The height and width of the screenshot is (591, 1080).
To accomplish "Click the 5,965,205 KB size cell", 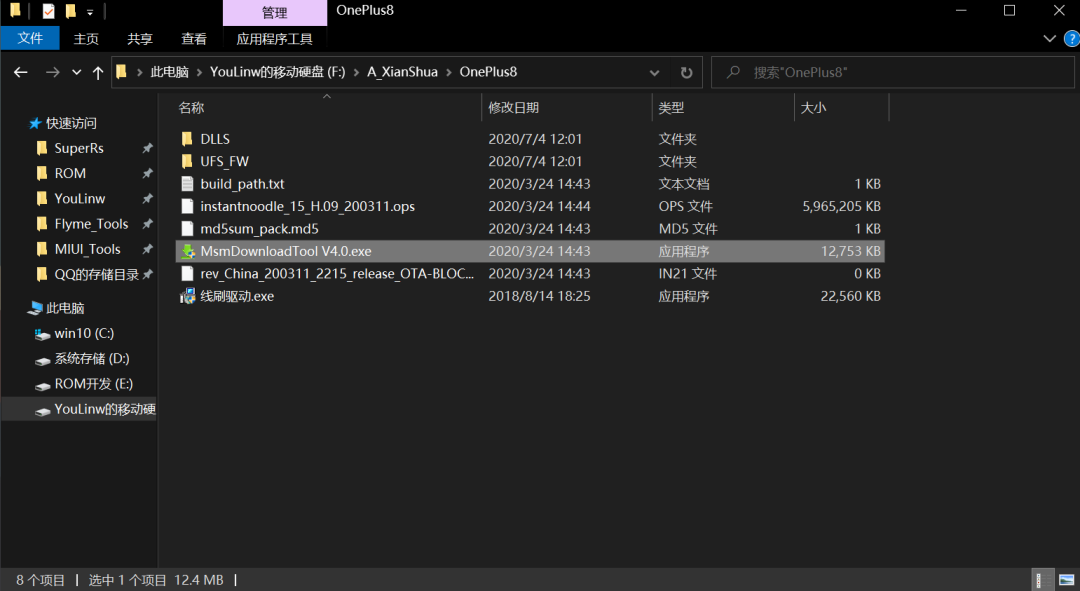I will [x=842, y=207].
